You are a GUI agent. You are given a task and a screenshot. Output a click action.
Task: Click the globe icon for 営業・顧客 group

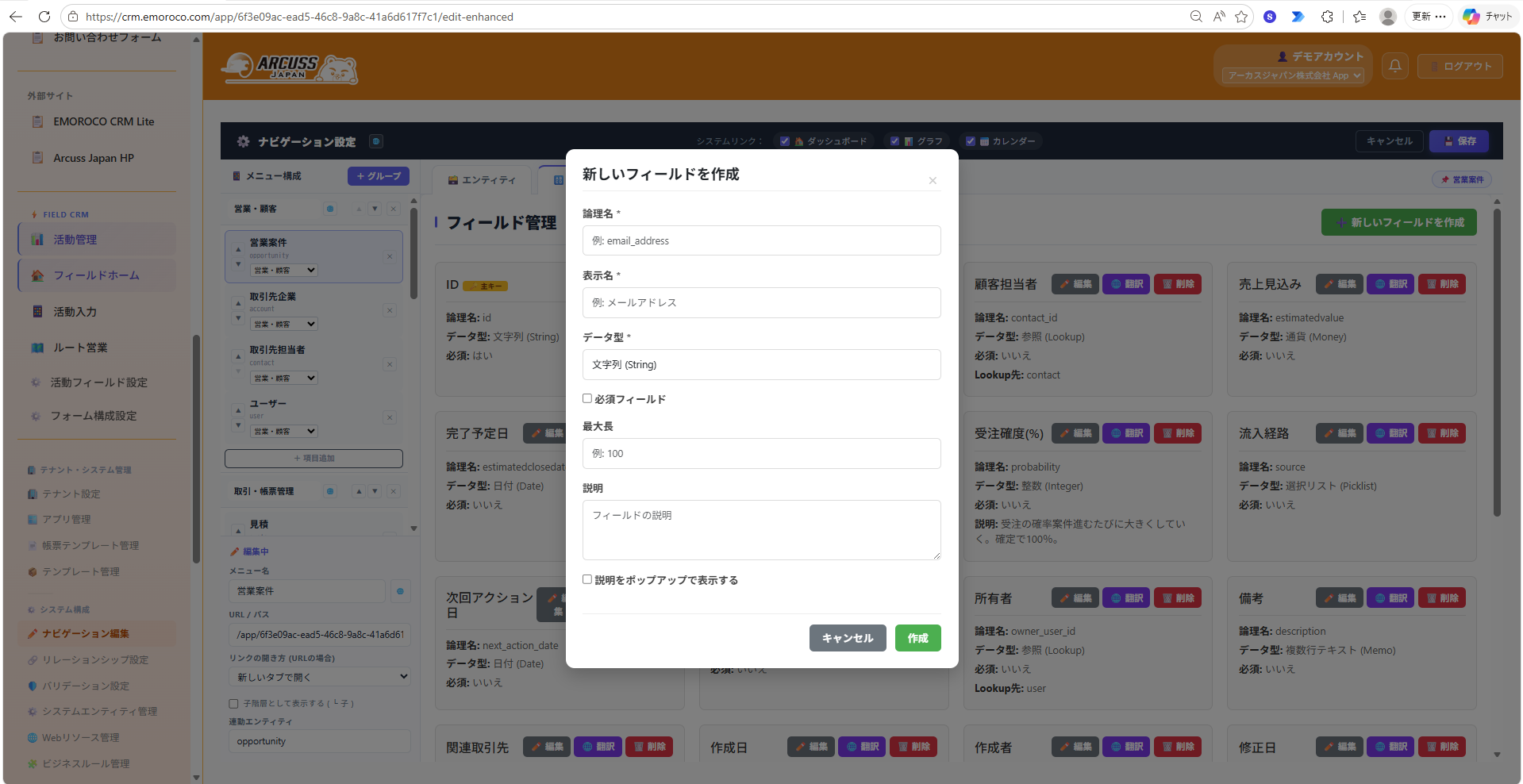[330, 209]
